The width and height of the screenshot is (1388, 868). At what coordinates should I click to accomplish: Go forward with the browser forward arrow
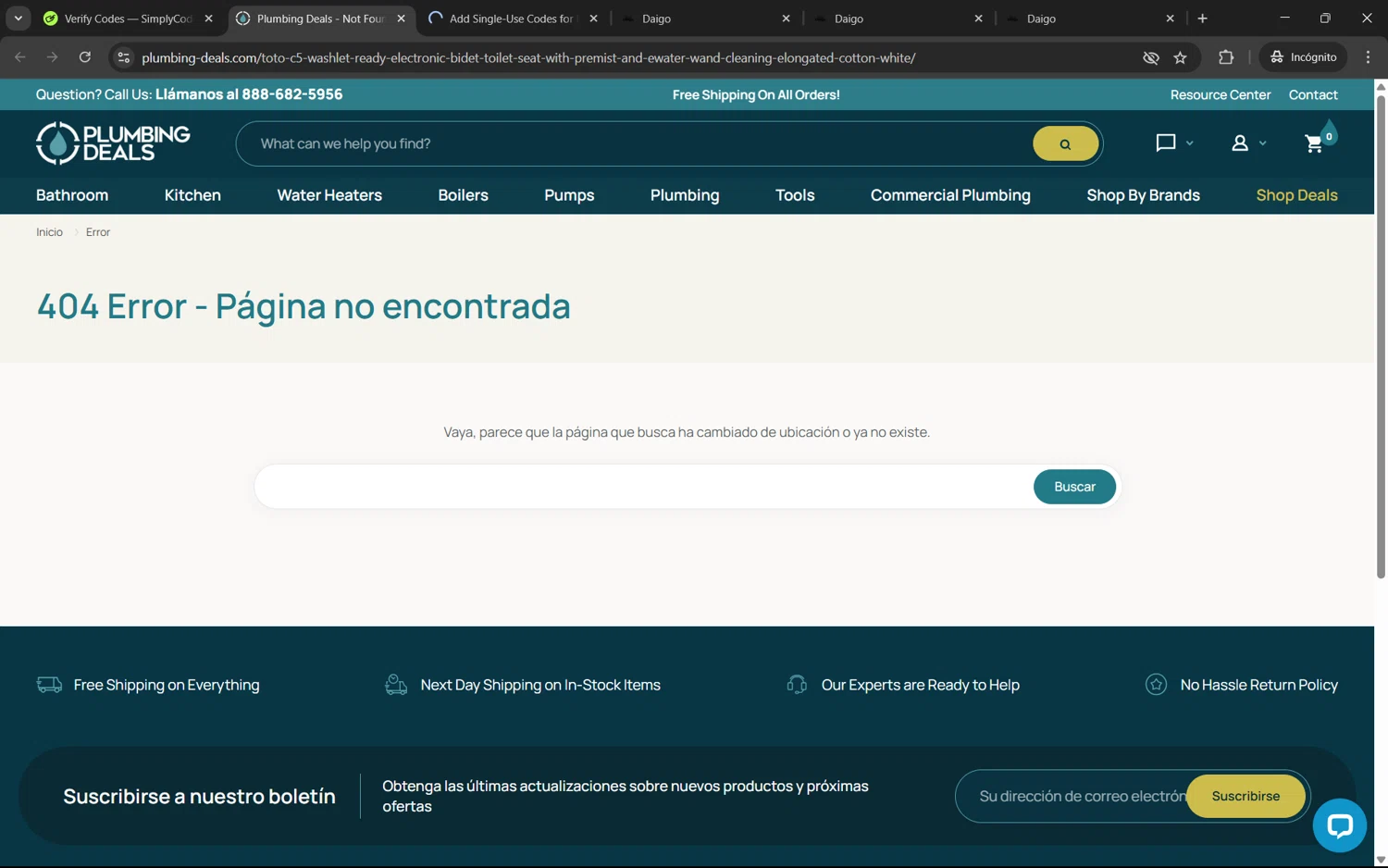(x=53, y=57)
